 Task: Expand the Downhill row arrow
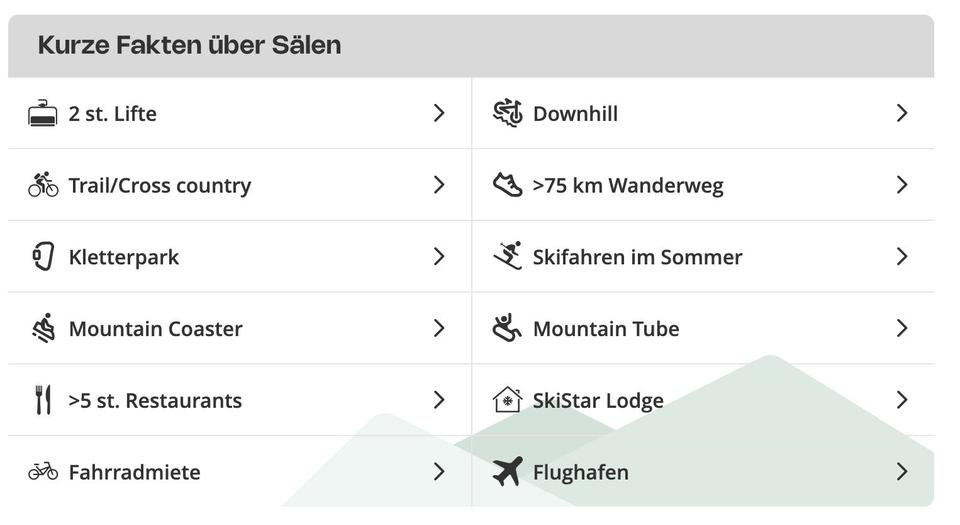(902, 114)
